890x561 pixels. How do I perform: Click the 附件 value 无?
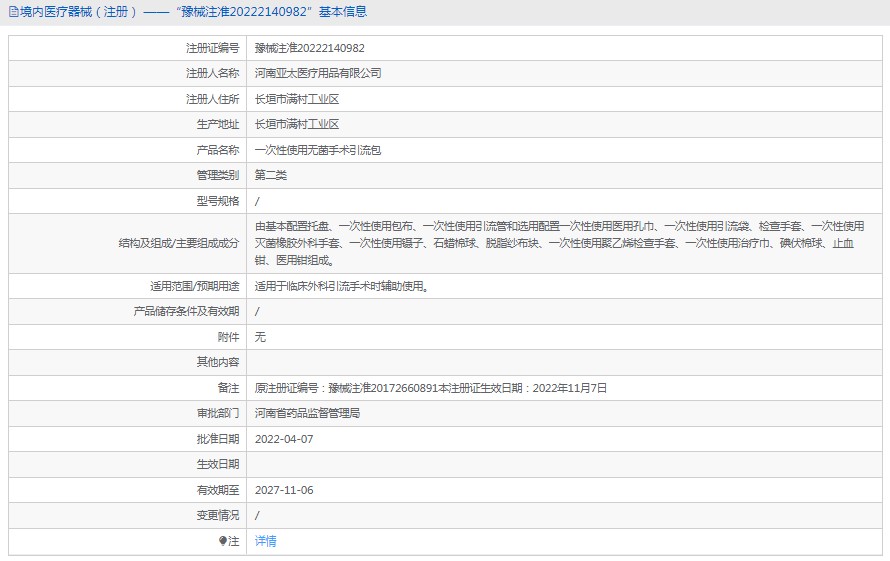click(261, 337)
